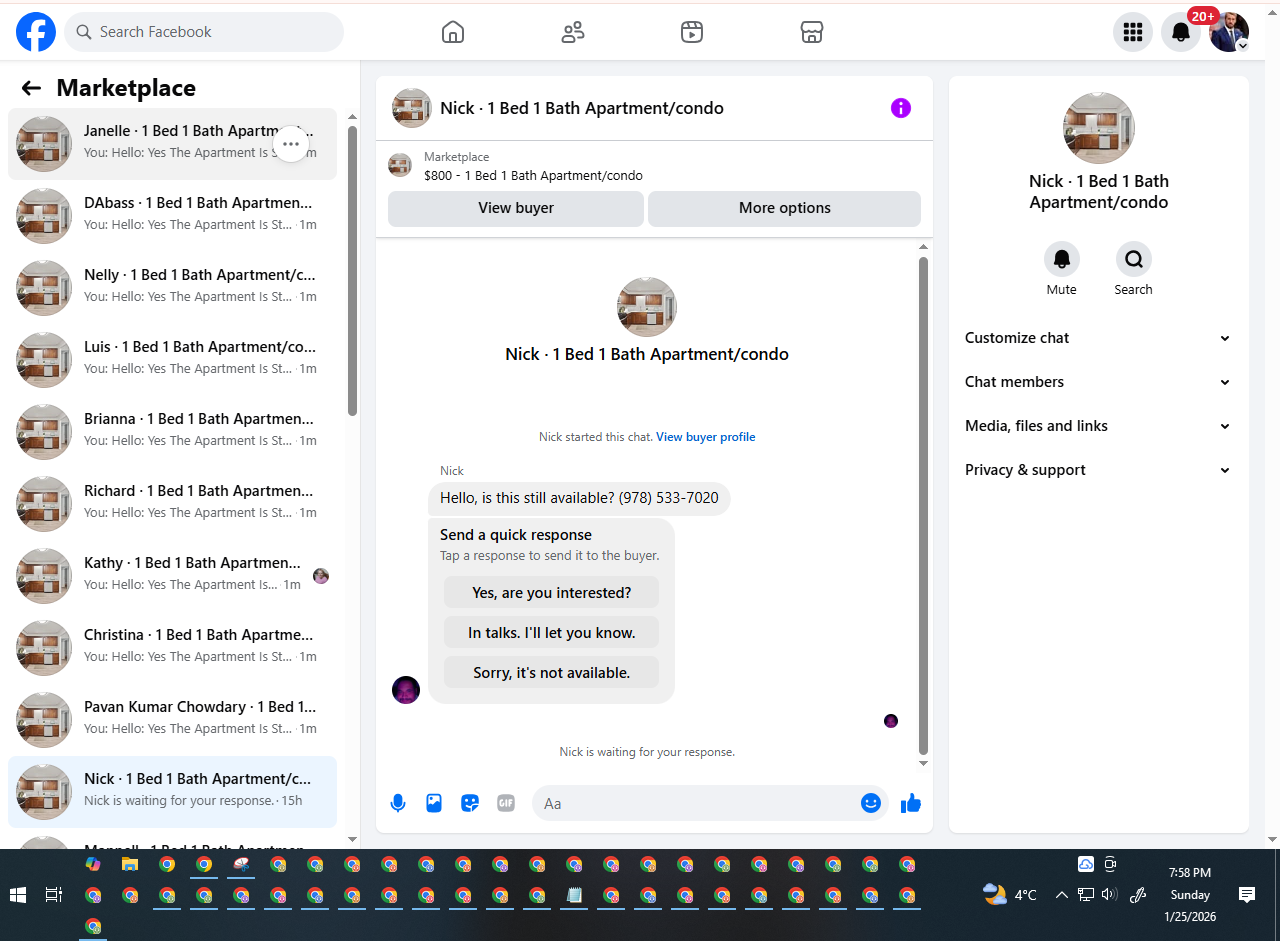Open the conversation with Nelly
This screenshot has width=1280, height=941.
(x=172, y=288)
